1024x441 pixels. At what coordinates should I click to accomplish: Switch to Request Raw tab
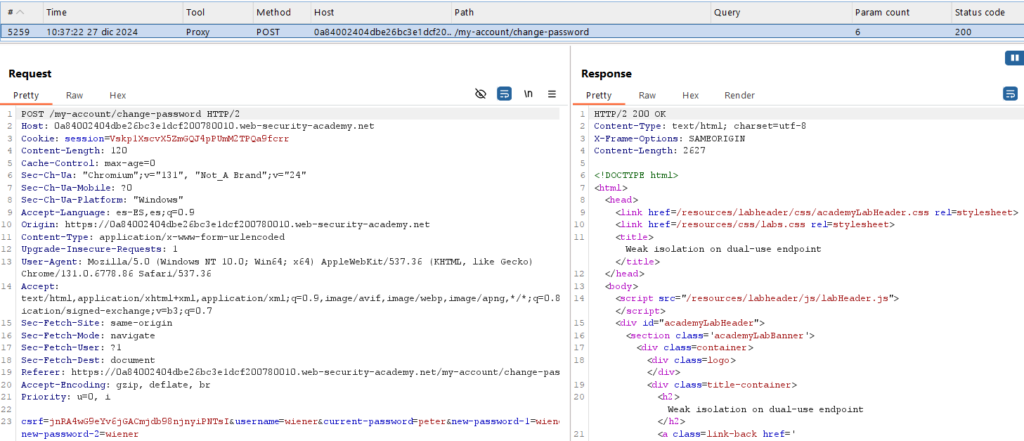pos(74,95)
